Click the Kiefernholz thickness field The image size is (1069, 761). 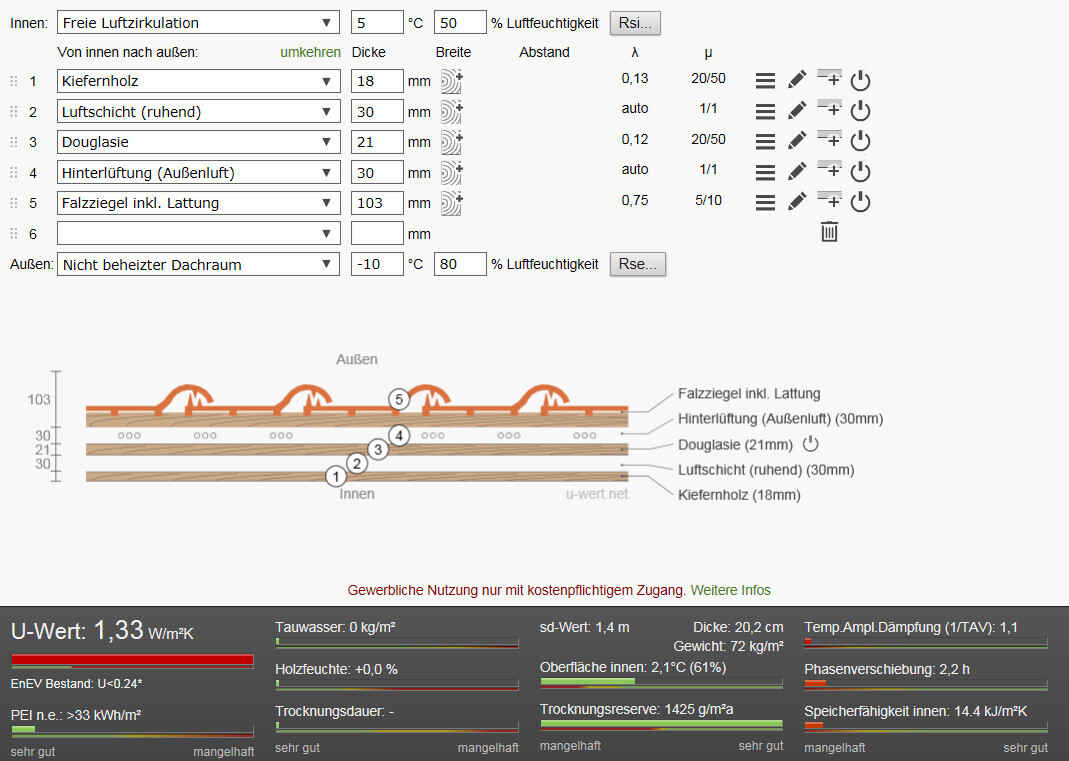point(377,81)
